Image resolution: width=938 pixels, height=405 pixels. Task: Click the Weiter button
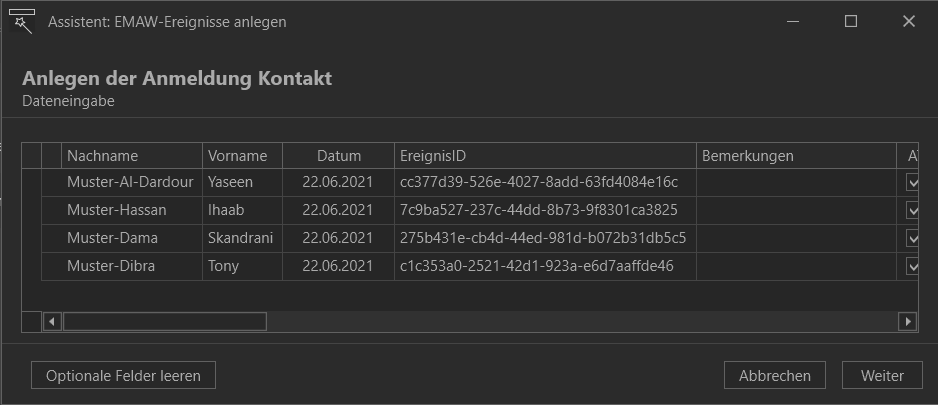(x=882, y=376)
